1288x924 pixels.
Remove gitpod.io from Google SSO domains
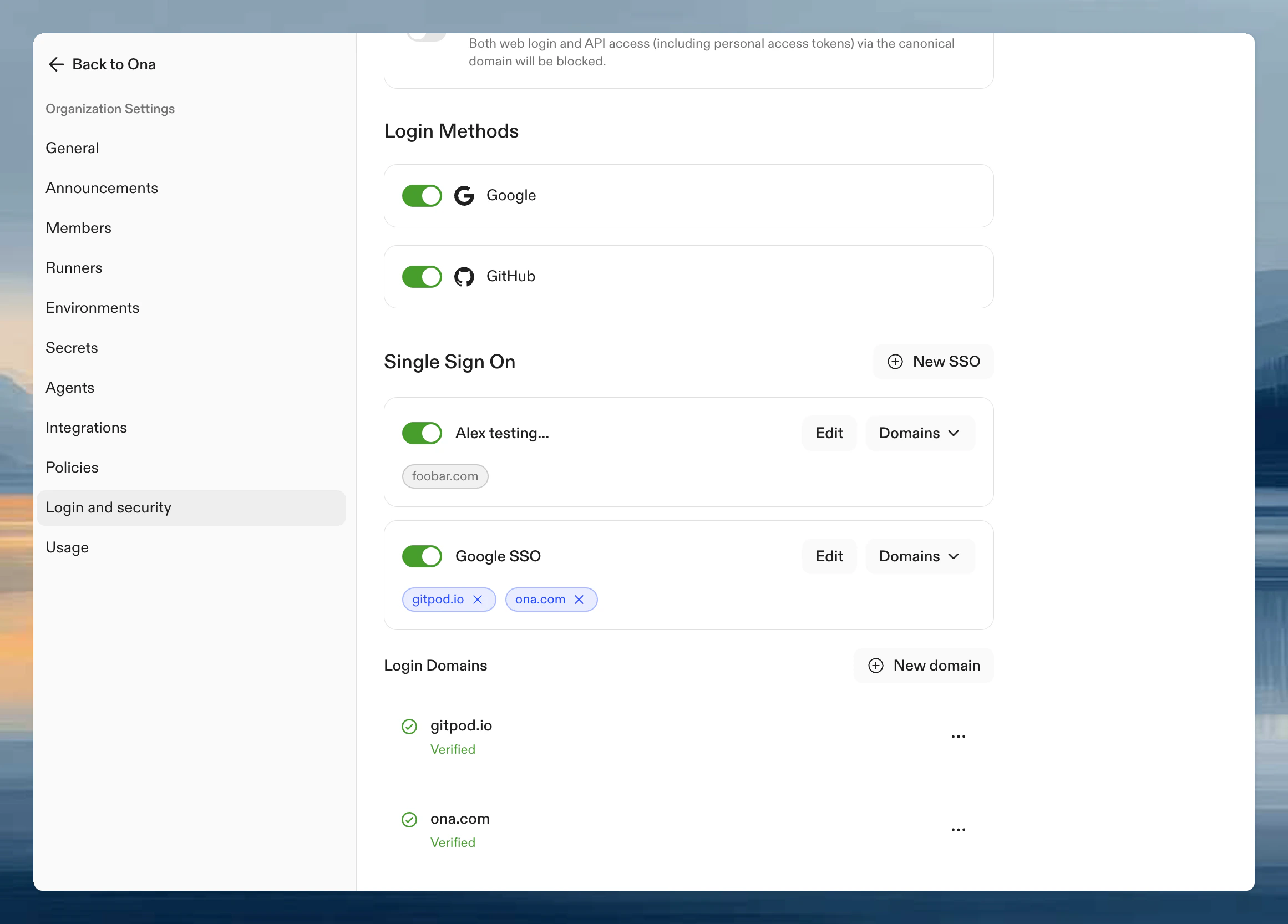point(479,599)
